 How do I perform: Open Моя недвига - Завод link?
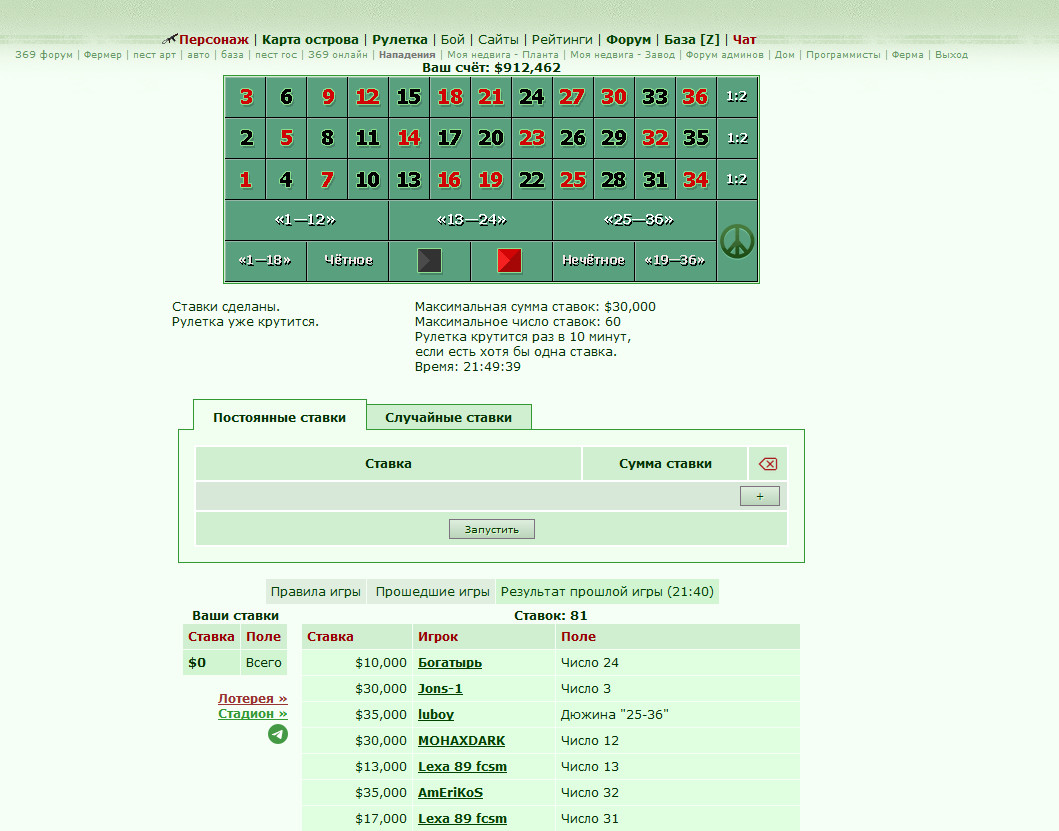pyautogui.click(x=622, y=55)
